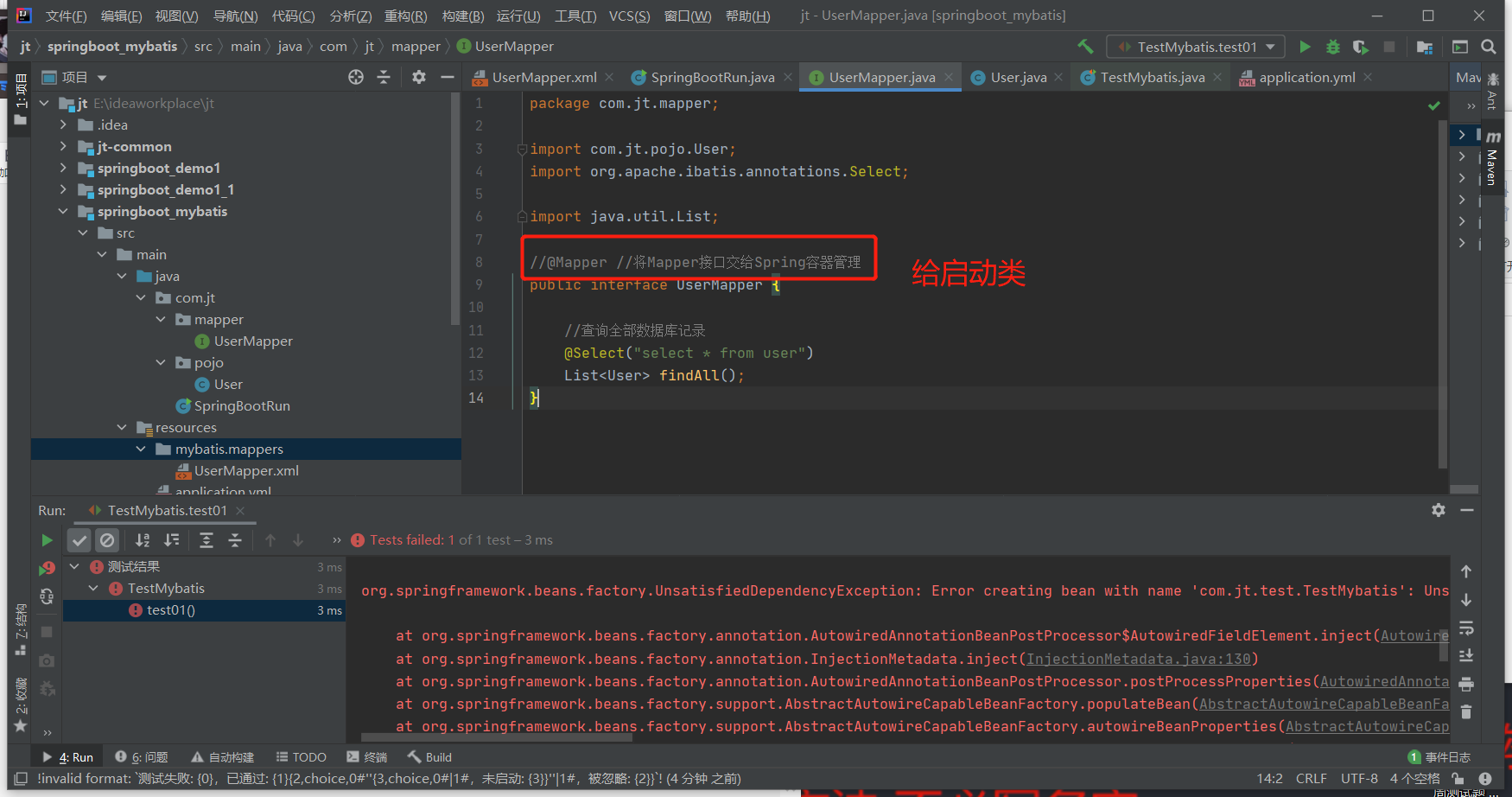Jump to previous failed test arrow
This screenshot has width=1512, height=797.
270,540
